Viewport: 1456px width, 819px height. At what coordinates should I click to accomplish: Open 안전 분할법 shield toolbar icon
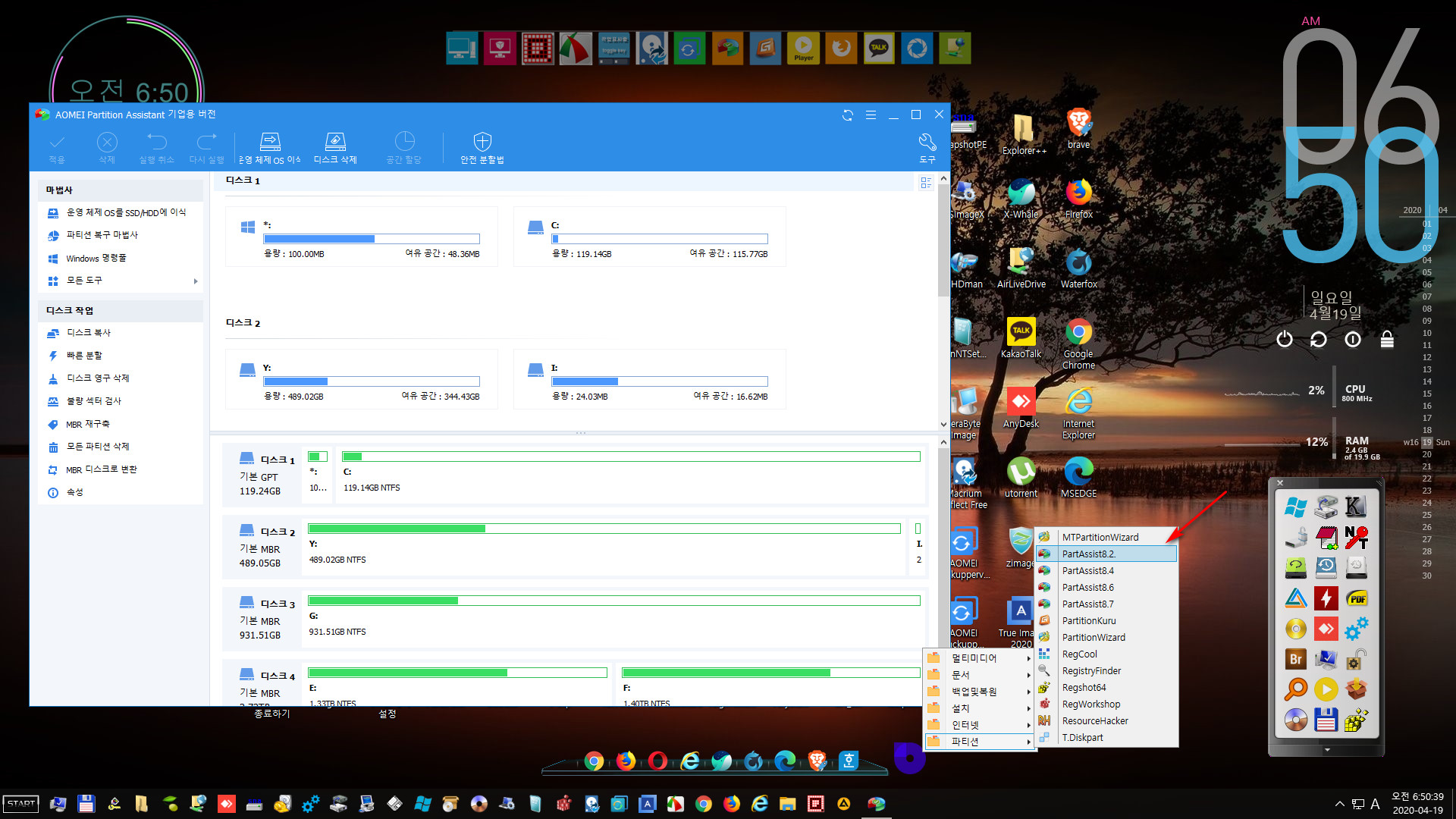coord(482,148)
